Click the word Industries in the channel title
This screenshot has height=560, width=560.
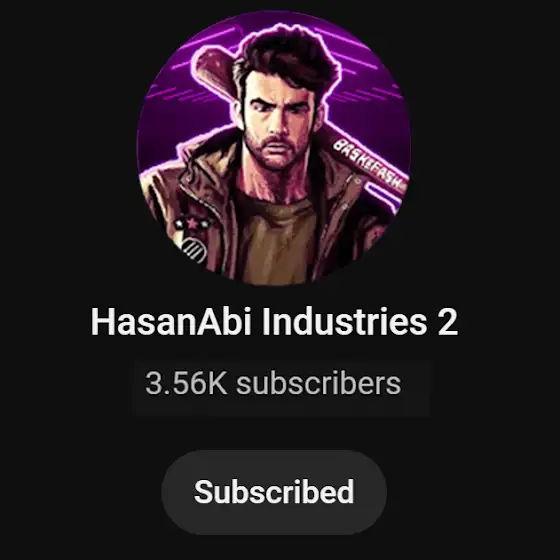point(345,322)
